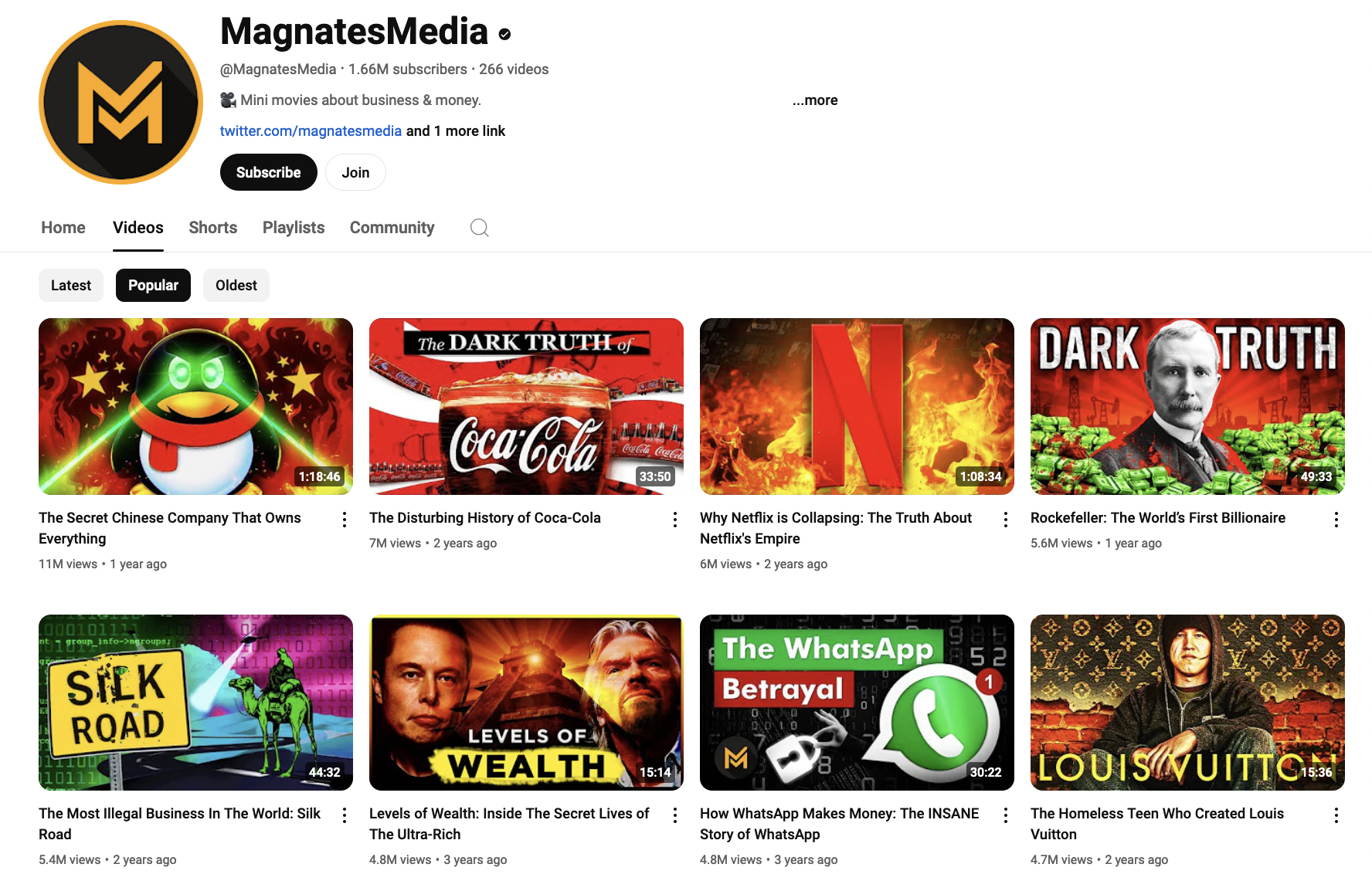Click title 'The Secret Chinese Company That Owns Everything'
Viewport: 1372px width, 891px height.
170,528
